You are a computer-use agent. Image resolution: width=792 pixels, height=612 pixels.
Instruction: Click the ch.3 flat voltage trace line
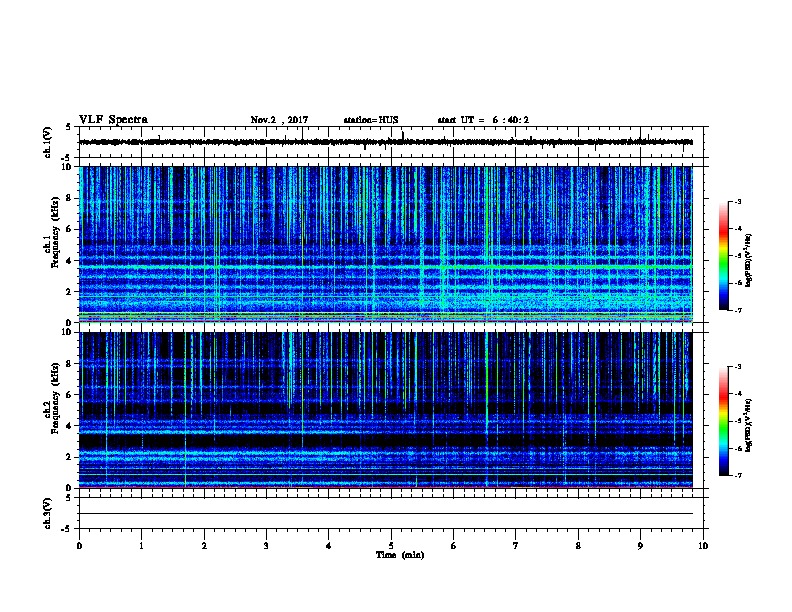coord(386,514)
